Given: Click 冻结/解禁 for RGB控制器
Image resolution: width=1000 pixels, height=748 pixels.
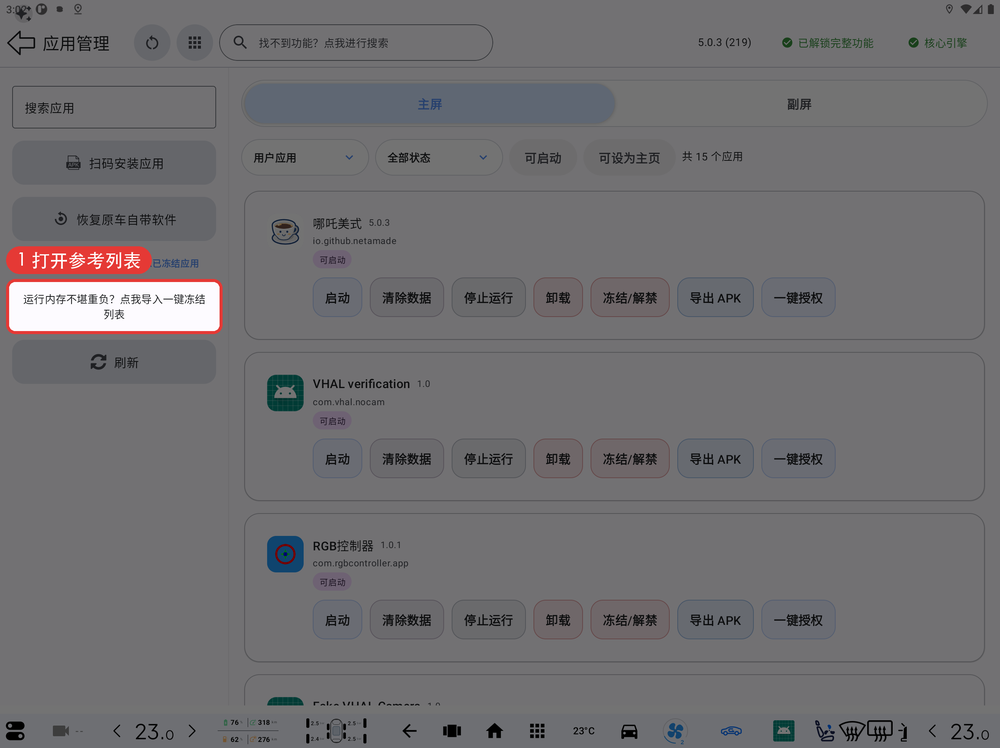Looking at the screenshot, I should click(629, 620).
